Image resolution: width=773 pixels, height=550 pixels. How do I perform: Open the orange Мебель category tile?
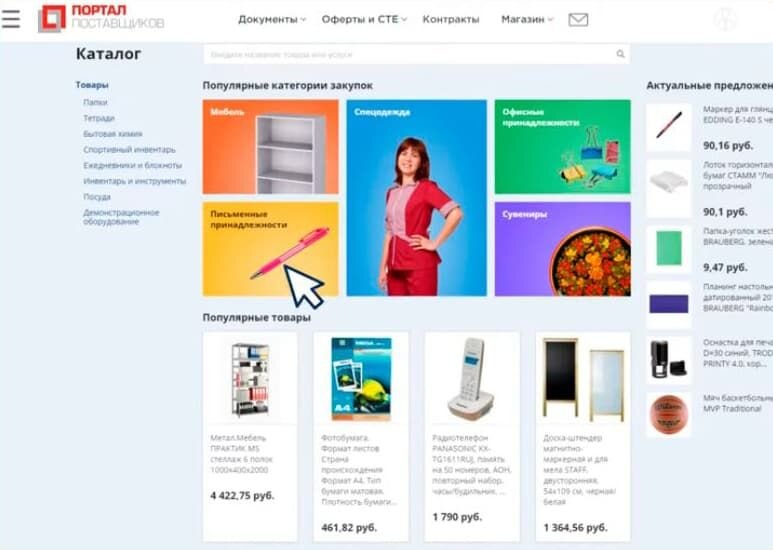tap(271, 147)
